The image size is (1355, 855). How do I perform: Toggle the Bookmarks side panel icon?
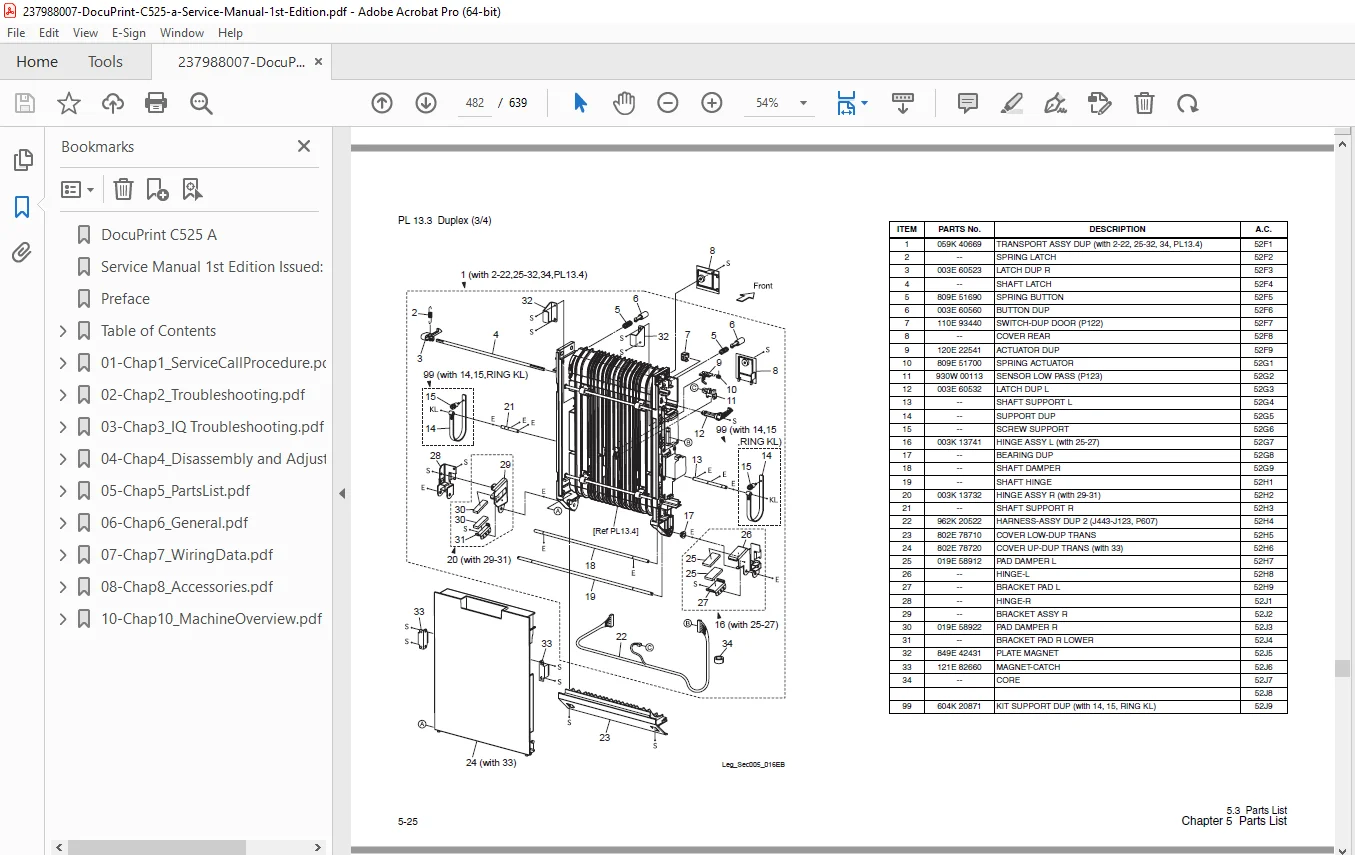click(x=22, y=207)
